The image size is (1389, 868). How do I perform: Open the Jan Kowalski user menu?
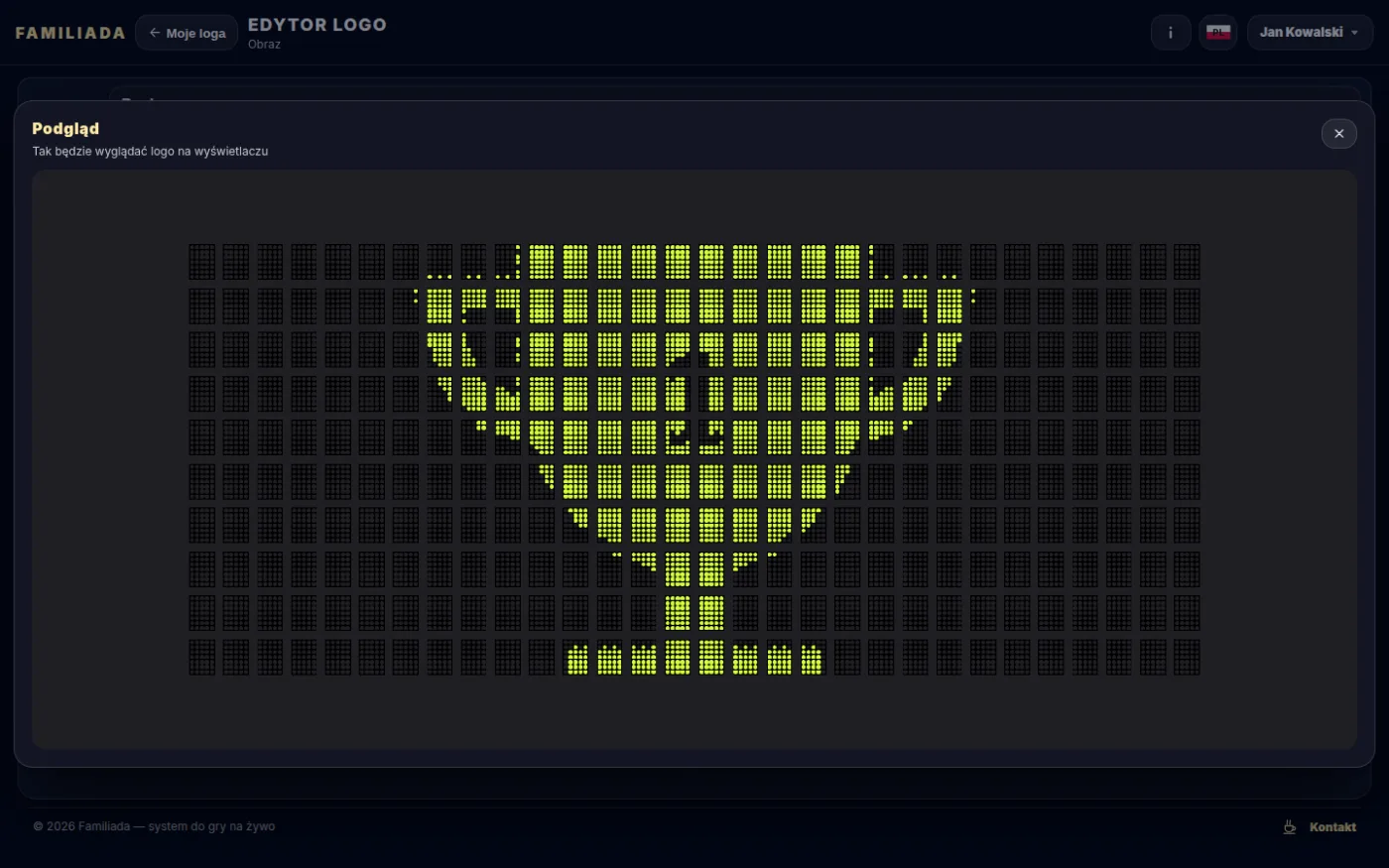click(x=1310, y=33)
